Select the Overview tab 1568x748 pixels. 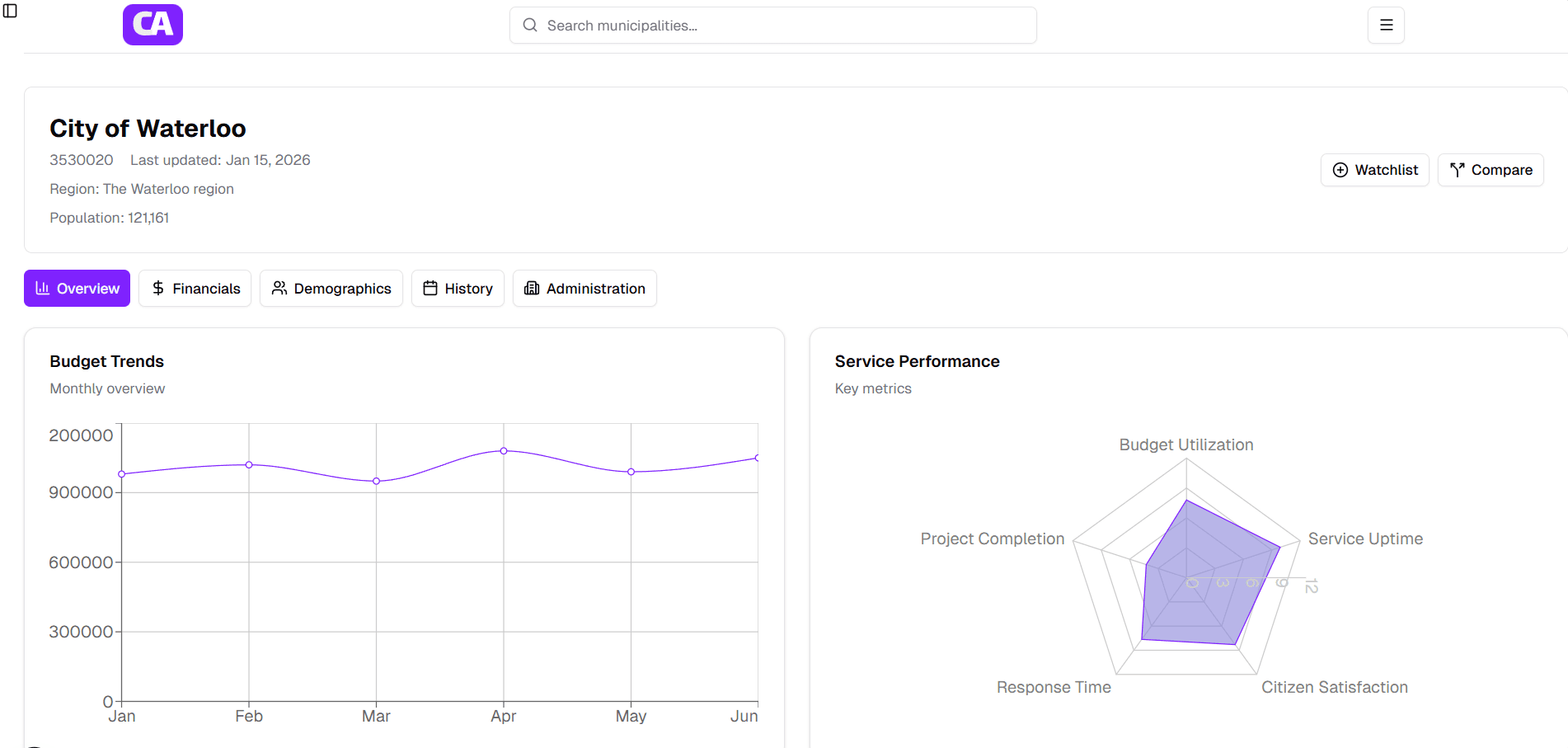[77, 289]
